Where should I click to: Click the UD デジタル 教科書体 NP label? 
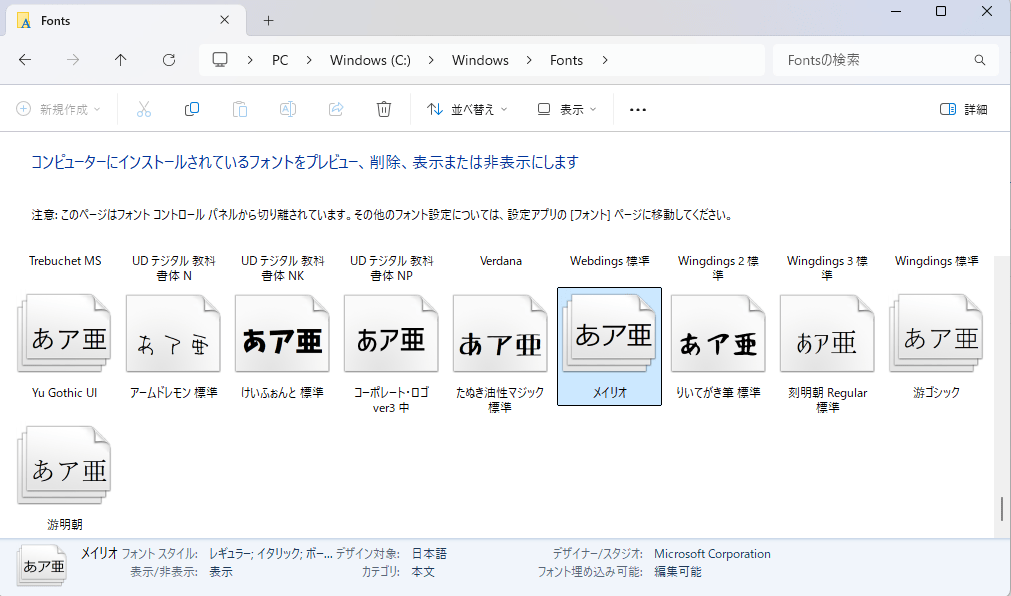[391, 268]
